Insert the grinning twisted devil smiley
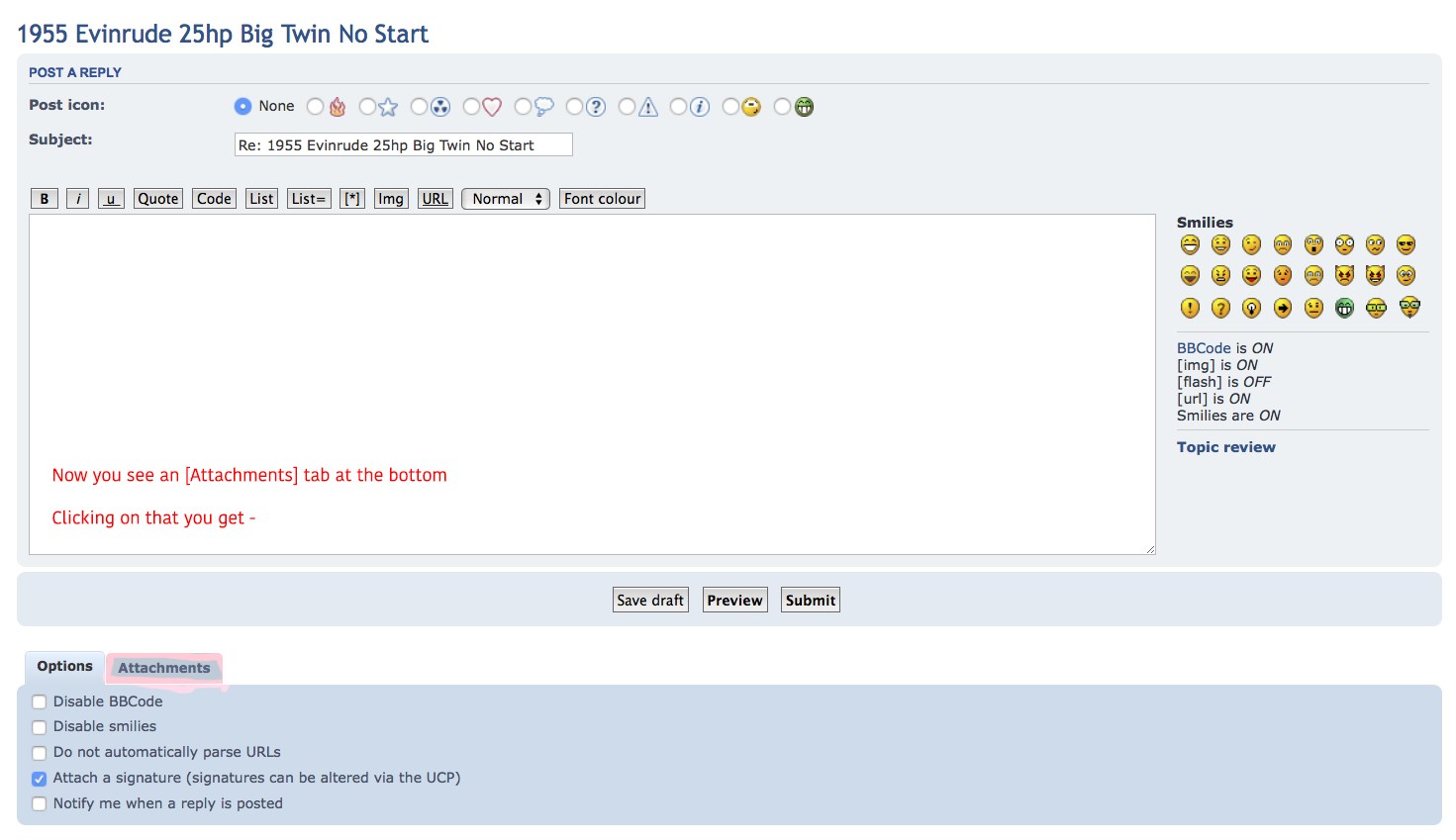 click(1375, 274)
